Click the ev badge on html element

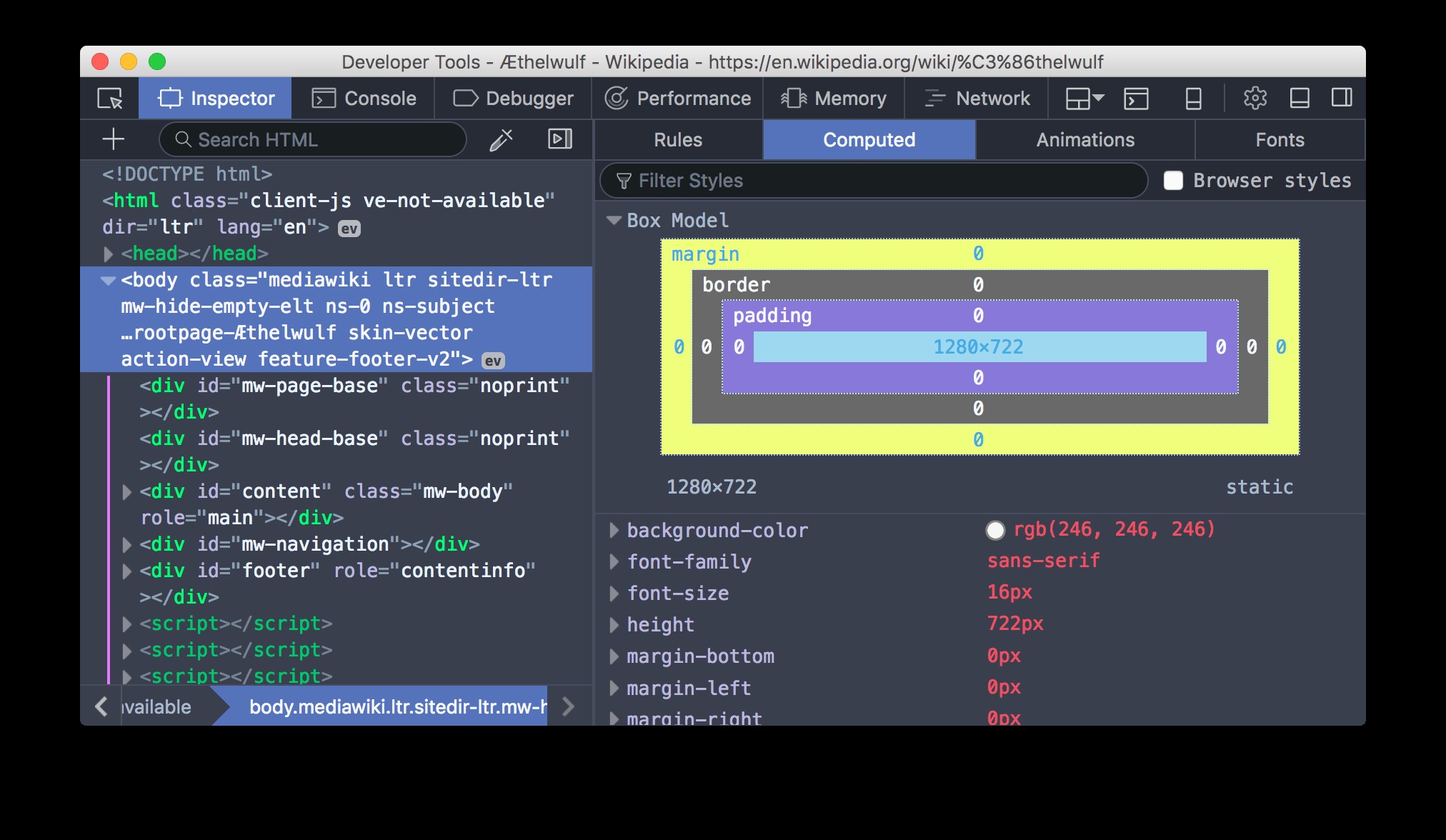pos(349,229)
